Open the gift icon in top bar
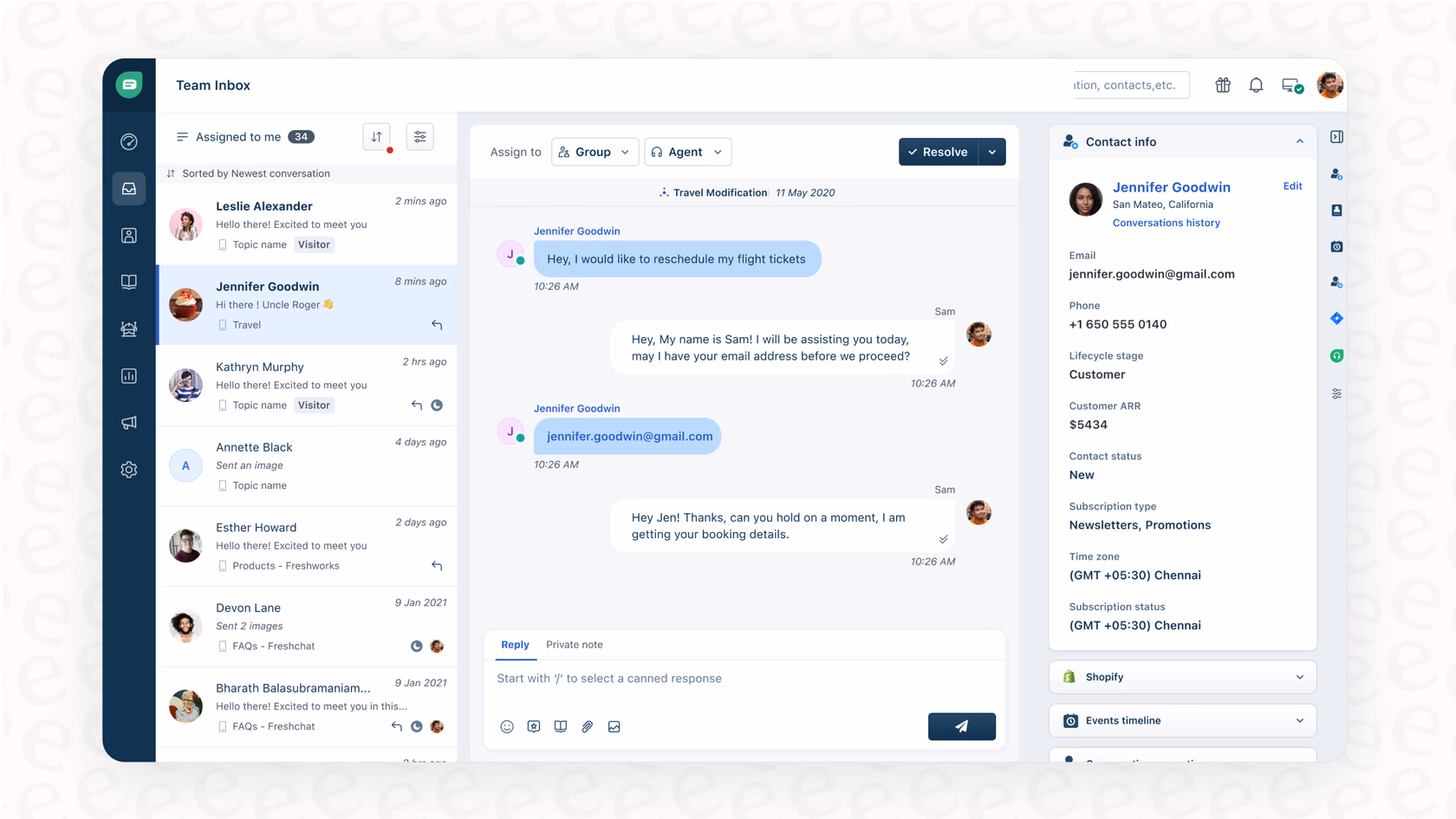Viewport: 1456px width, 819px height. click(1223, 85)
